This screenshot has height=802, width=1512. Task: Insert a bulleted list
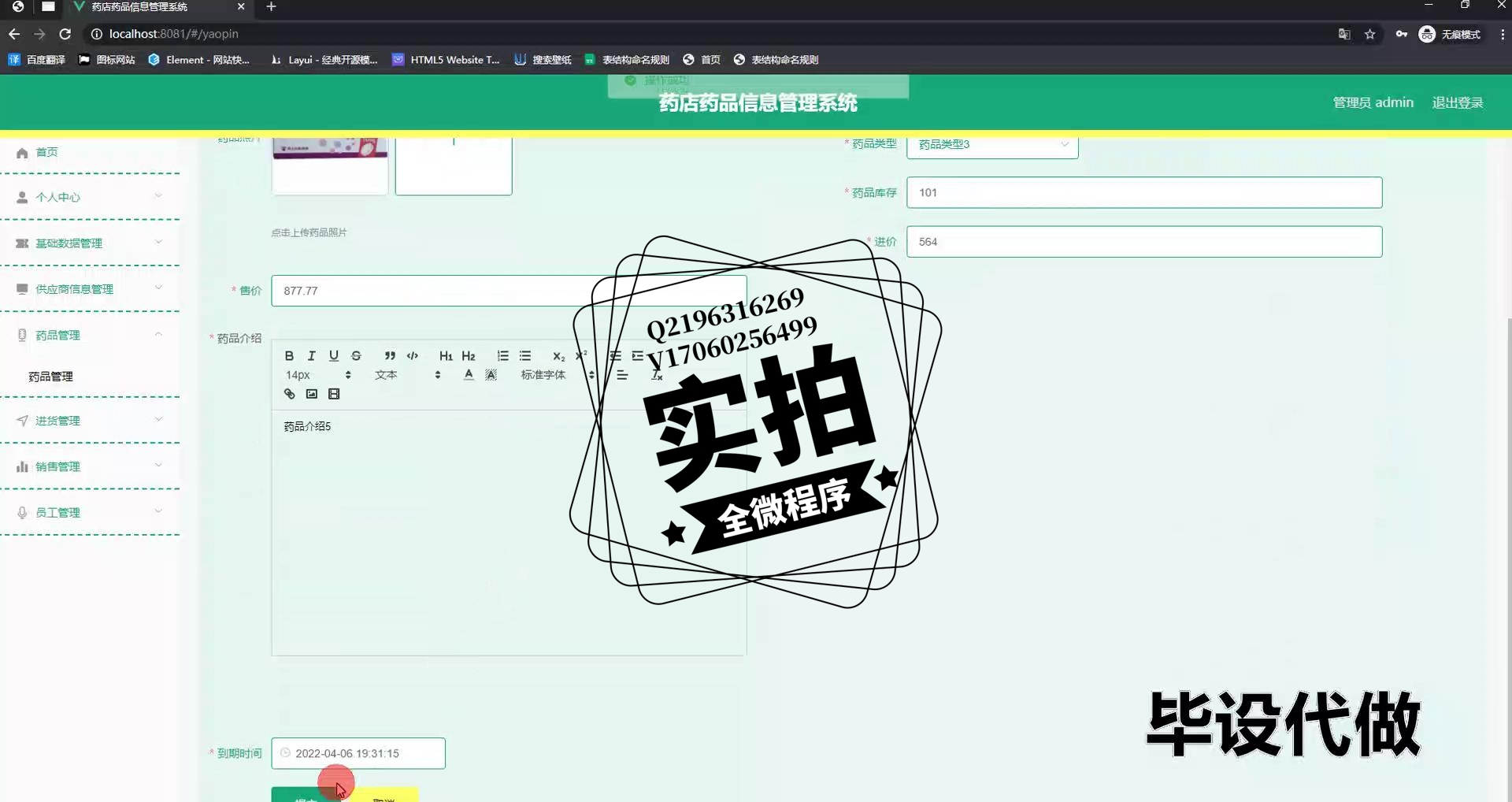525,356
